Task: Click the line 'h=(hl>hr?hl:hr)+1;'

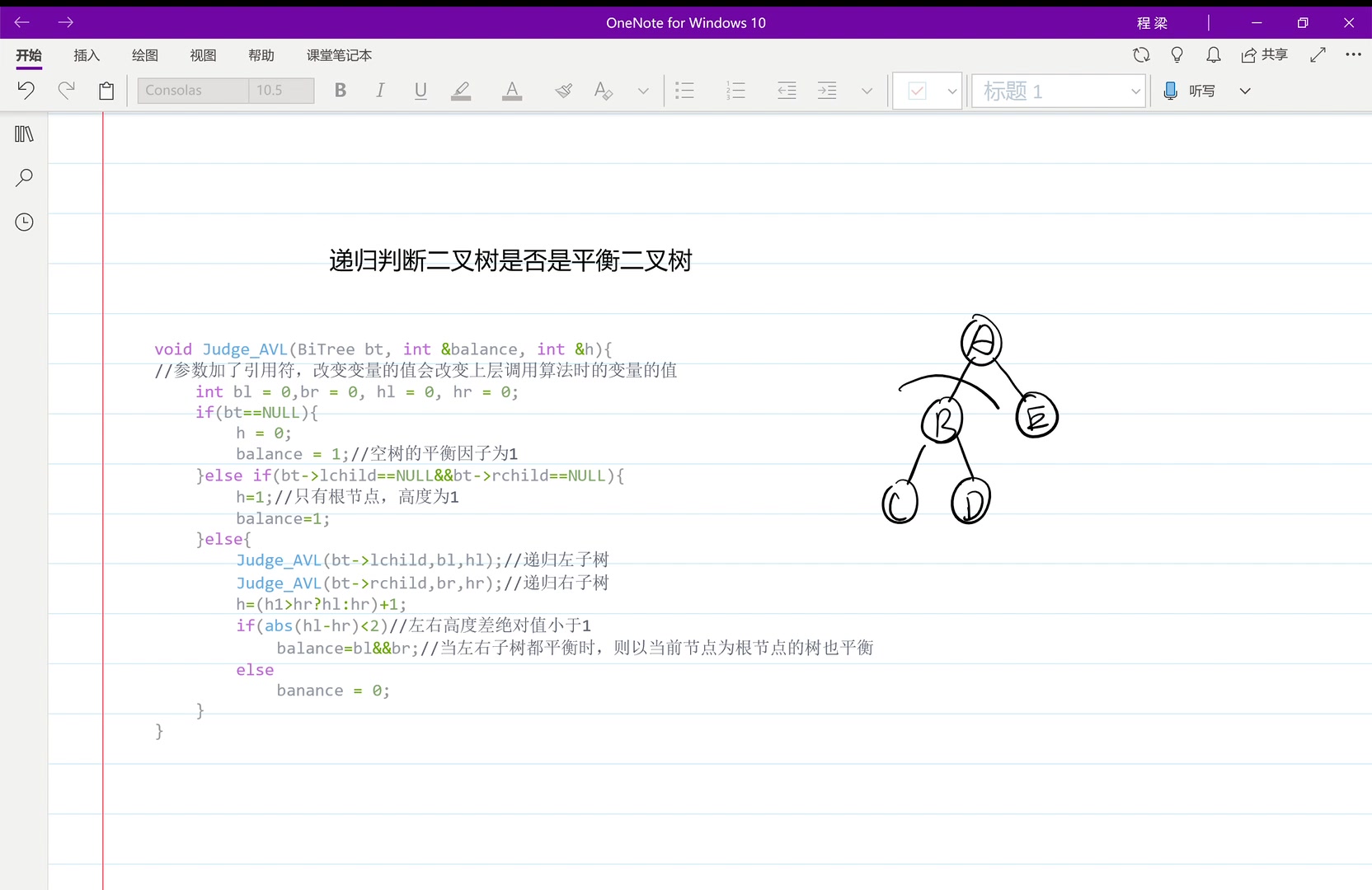Action: 321,604
